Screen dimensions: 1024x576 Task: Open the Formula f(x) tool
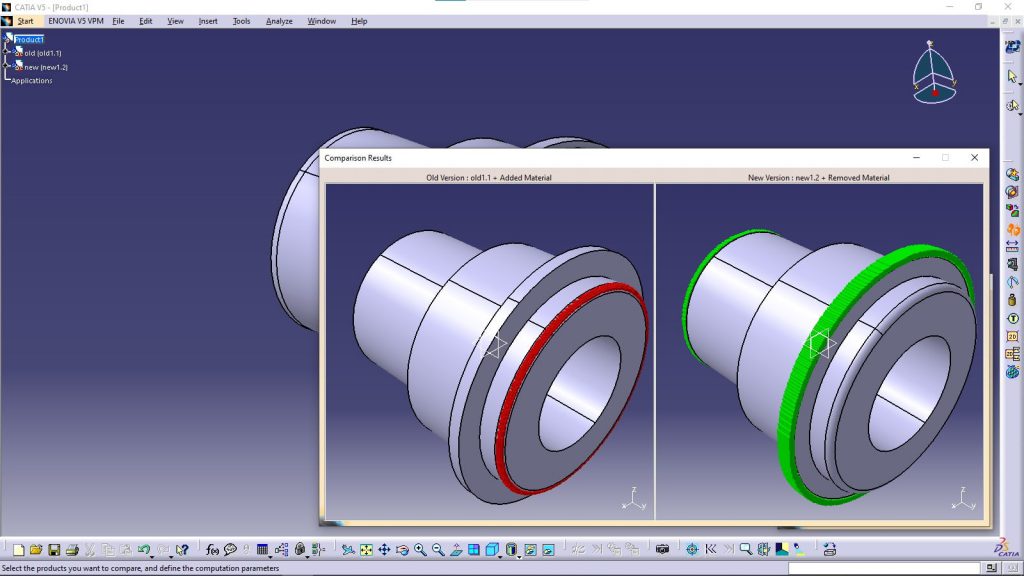click(212, 550)
